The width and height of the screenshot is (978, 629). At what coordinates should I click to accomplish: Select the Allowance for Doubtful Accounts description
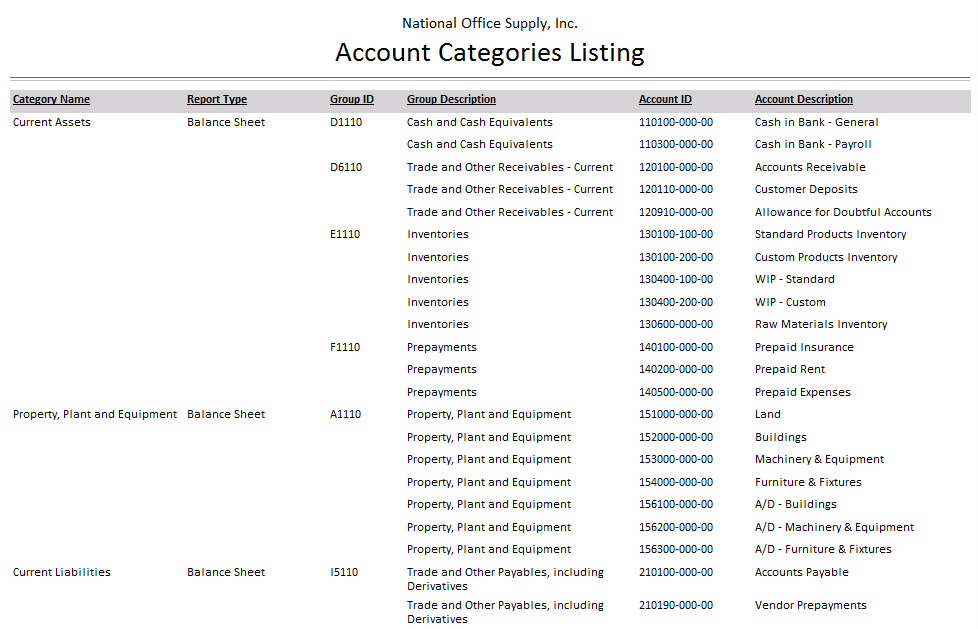tap(843, 212)
